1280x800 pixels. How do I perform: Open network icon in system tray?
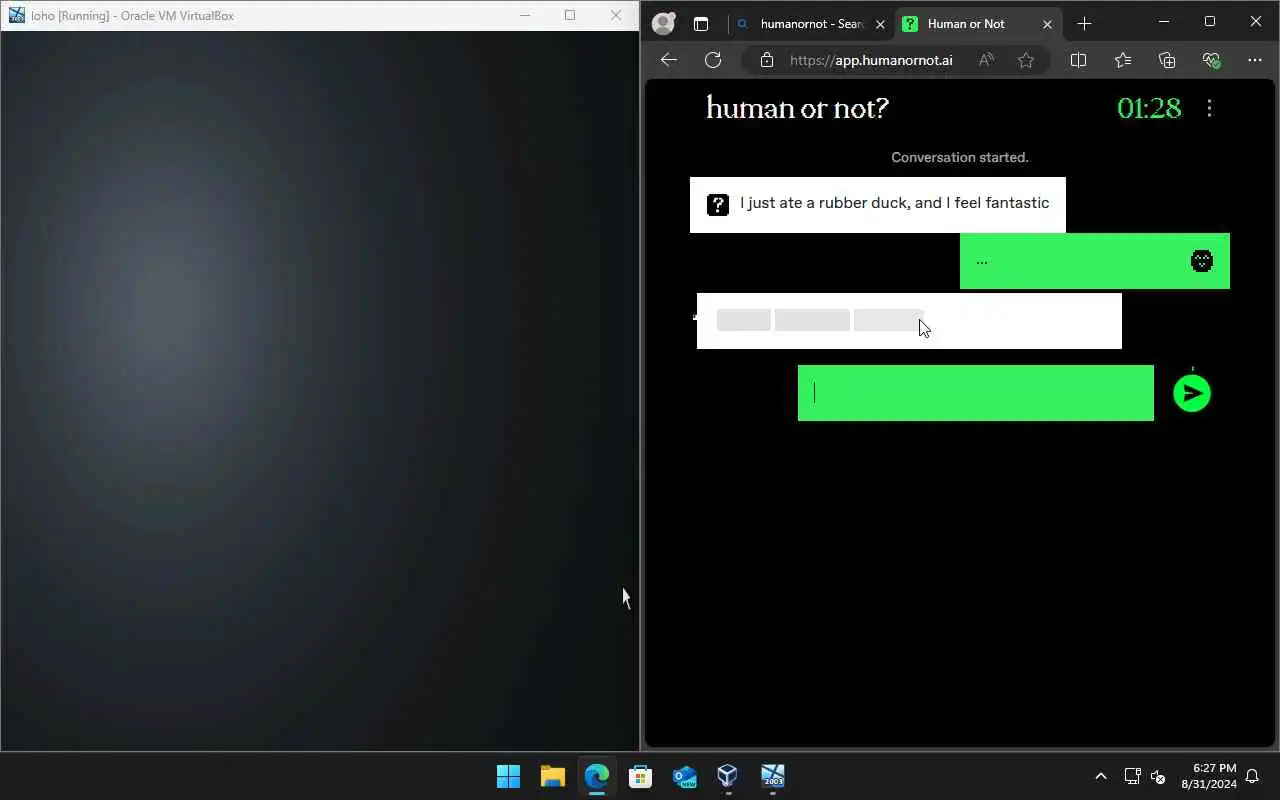pos(1132,776)
